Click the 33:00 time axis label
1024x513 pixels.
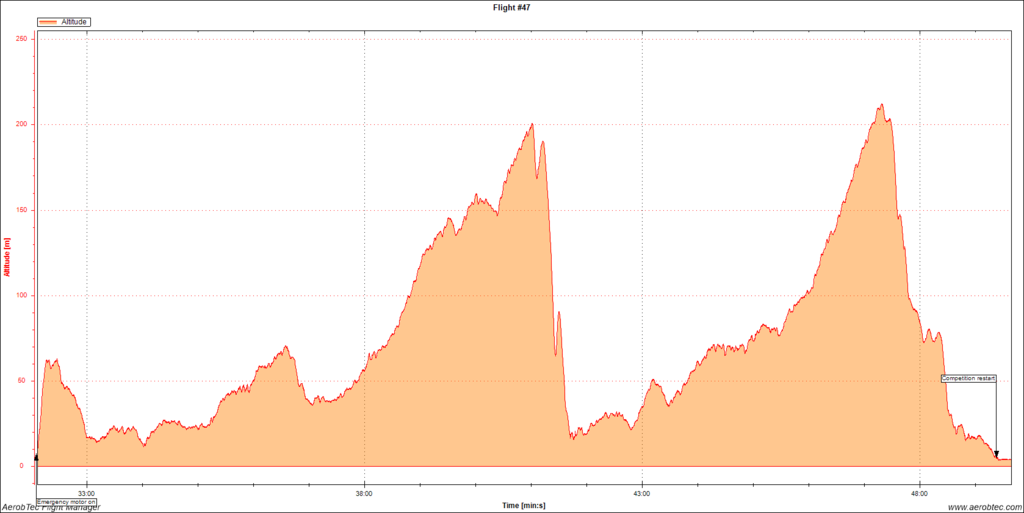coord(87,492)
